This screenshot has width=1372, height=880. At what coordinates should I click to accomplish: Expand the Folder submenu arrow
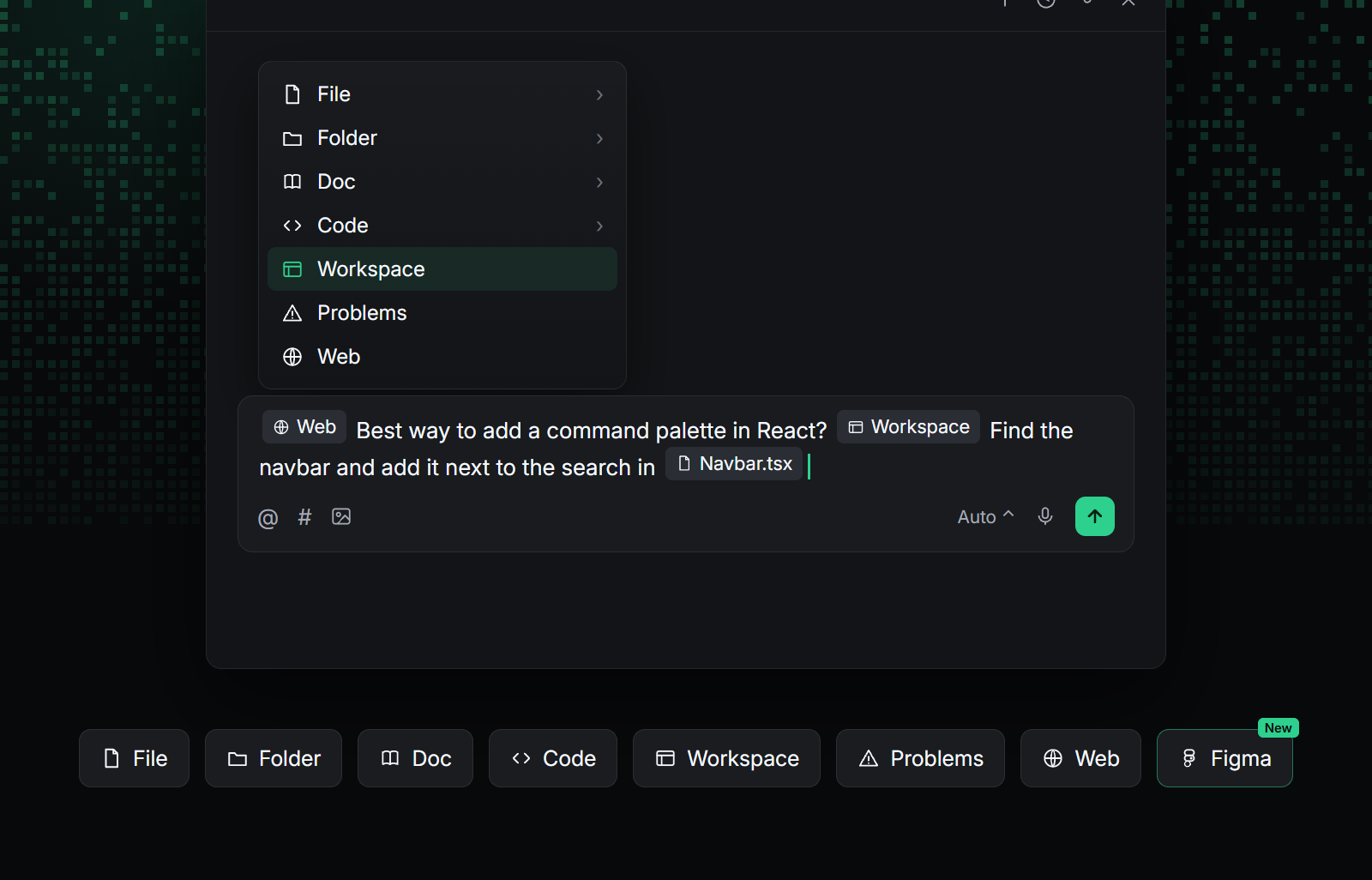click(599, 138)
